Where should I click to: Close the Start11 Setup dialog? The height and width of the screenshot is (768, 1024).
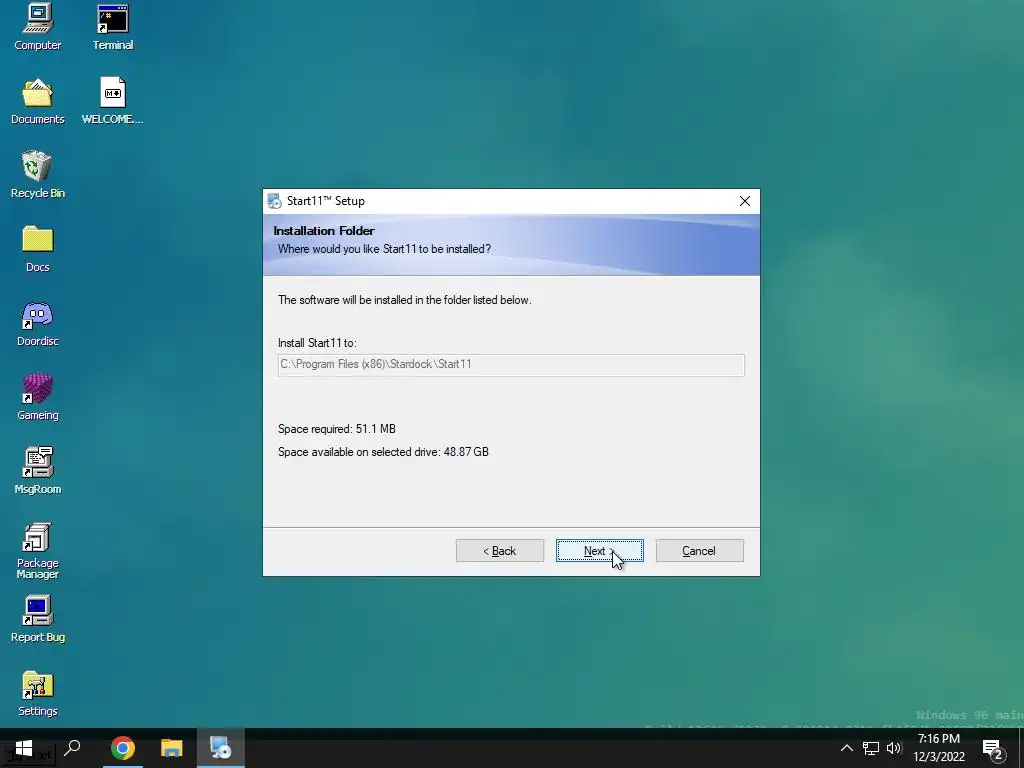pos(744,201)
